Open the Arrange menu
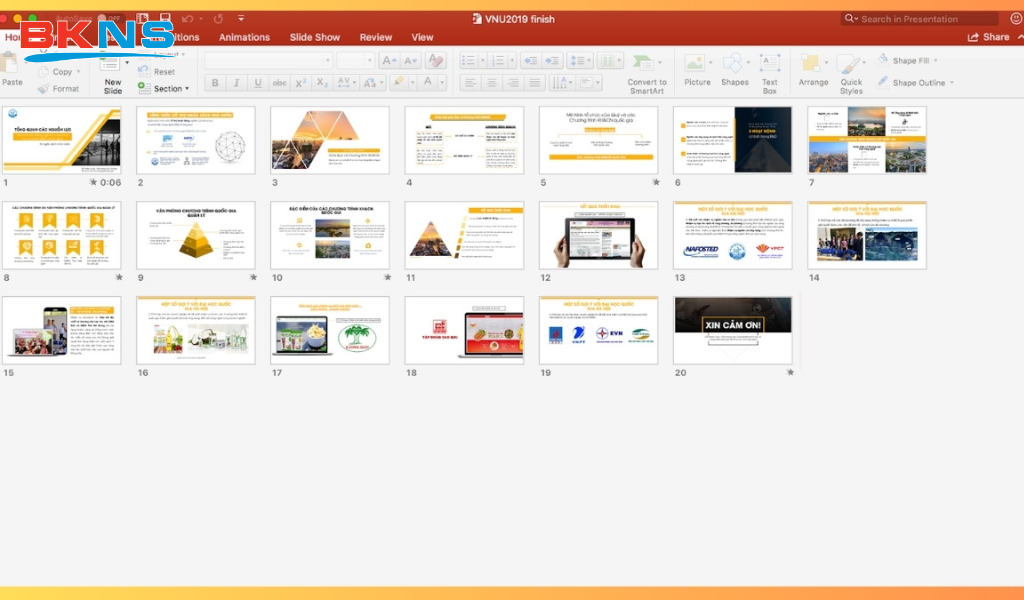The width and height of the screenshot is (1024, 600). pyautogui.click(x=813, y=71)
